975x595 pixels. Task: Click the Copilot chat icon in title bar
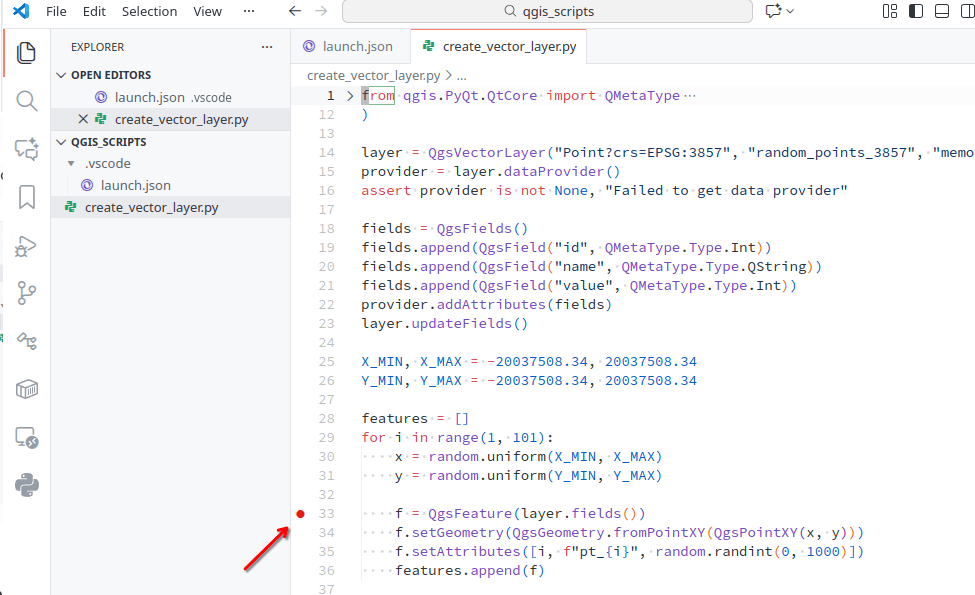[772, 11]
